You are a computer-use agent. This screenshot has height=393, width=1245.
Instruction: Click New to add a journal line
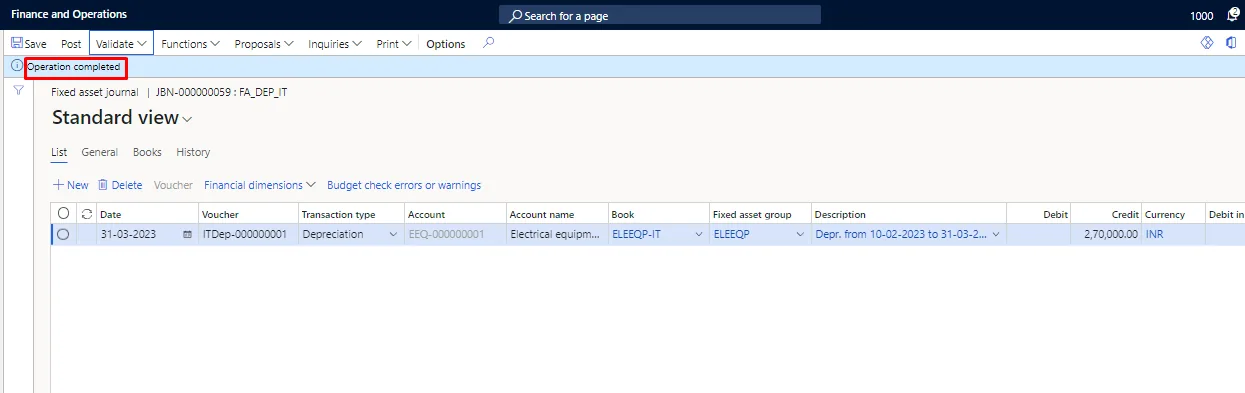coord(70,185)
